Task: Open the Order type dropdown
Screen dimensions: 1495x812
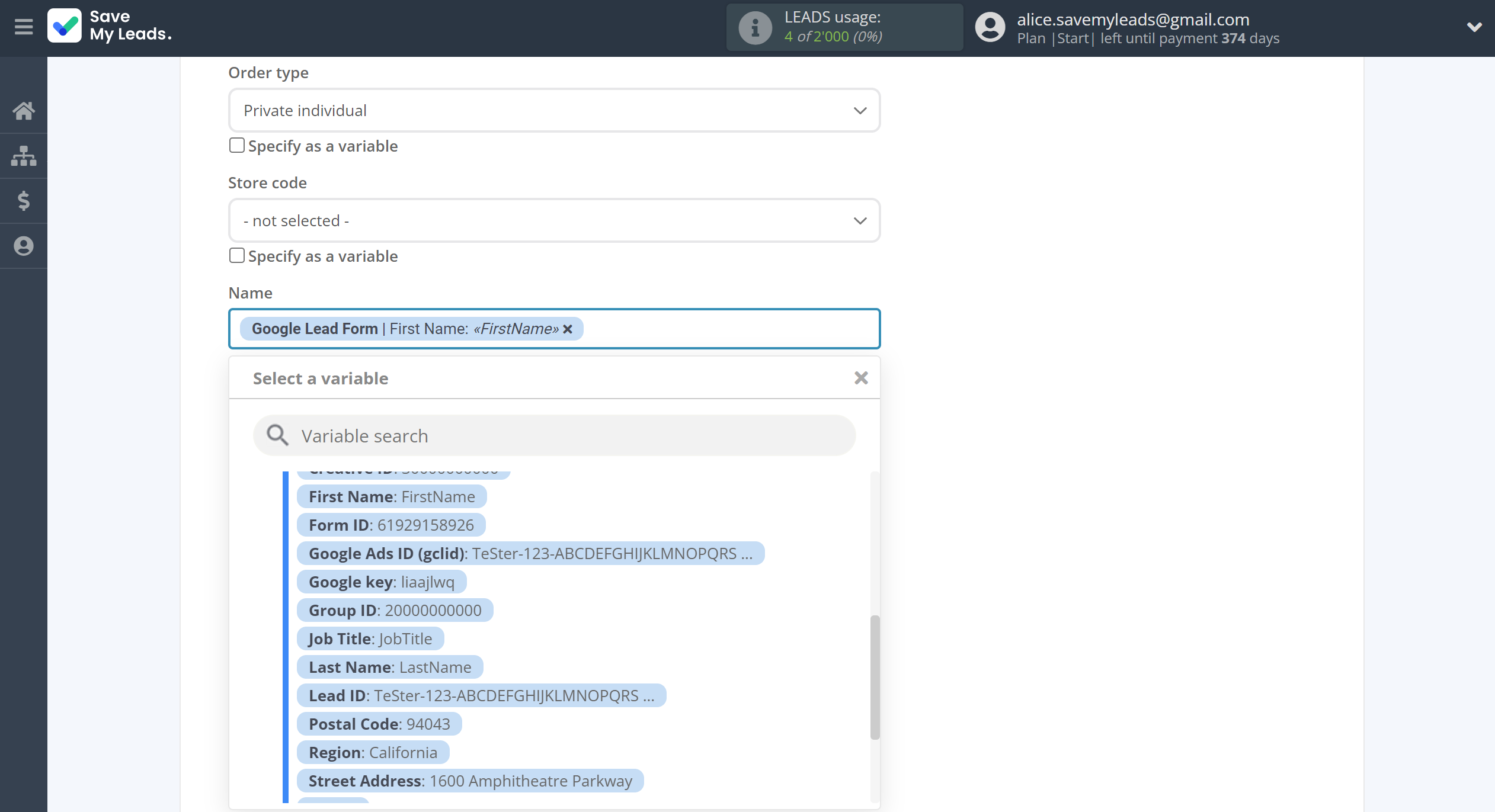Action: coord(554,110)
